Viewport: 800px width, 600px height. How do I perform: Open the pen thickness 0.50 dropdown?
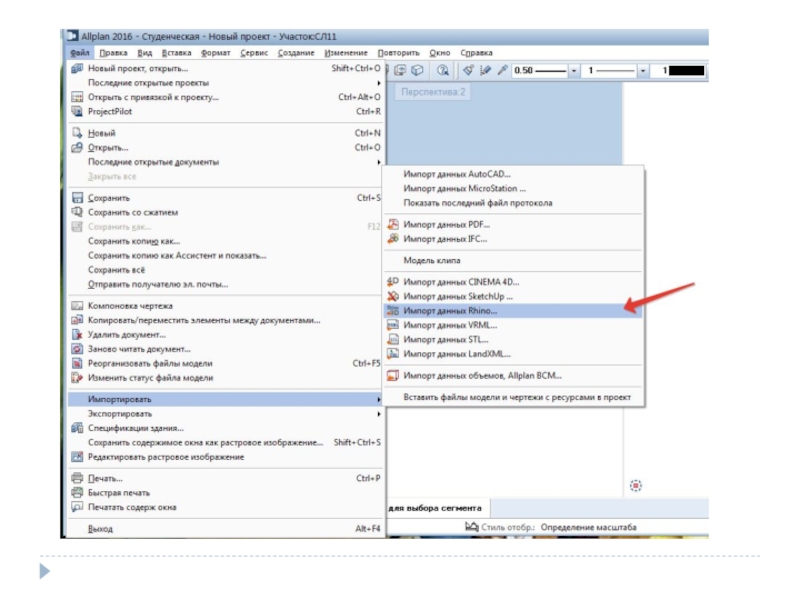574,72
